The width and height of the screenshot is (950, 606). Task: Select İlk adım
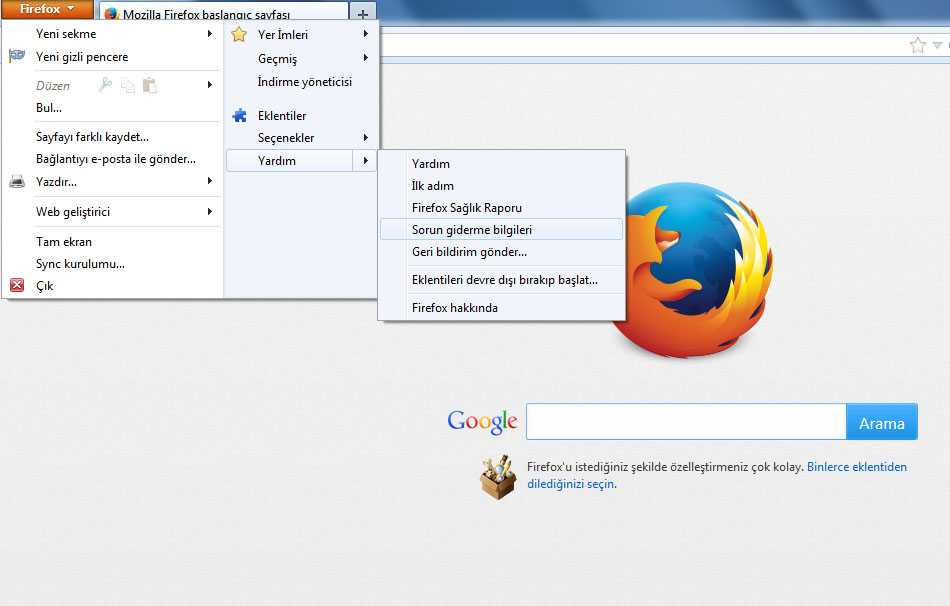pyautogui.click(x=502, y=185)
